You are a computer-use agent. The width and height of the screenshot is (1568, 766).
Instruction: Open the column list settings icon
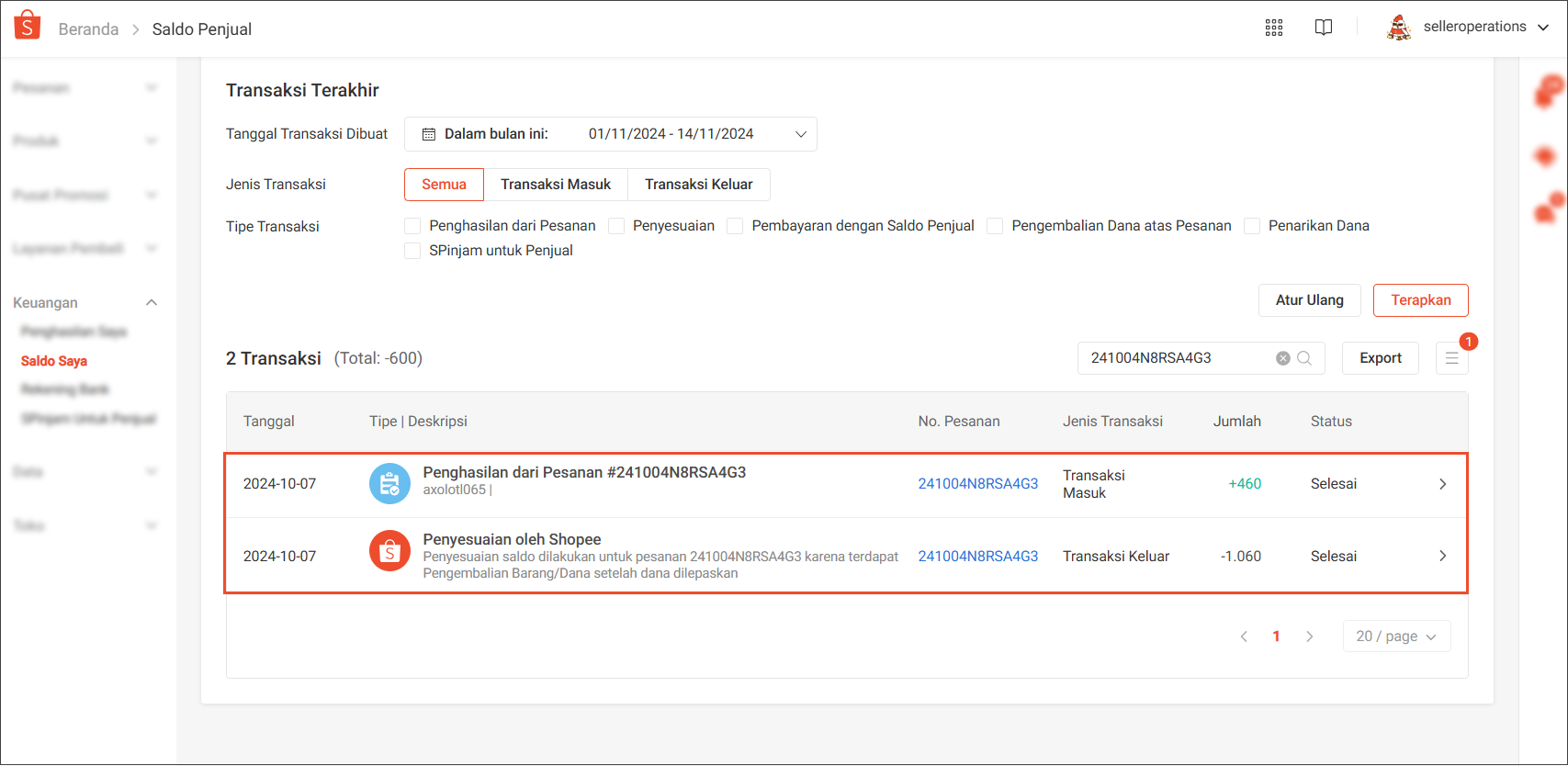tap(1451, 358)
